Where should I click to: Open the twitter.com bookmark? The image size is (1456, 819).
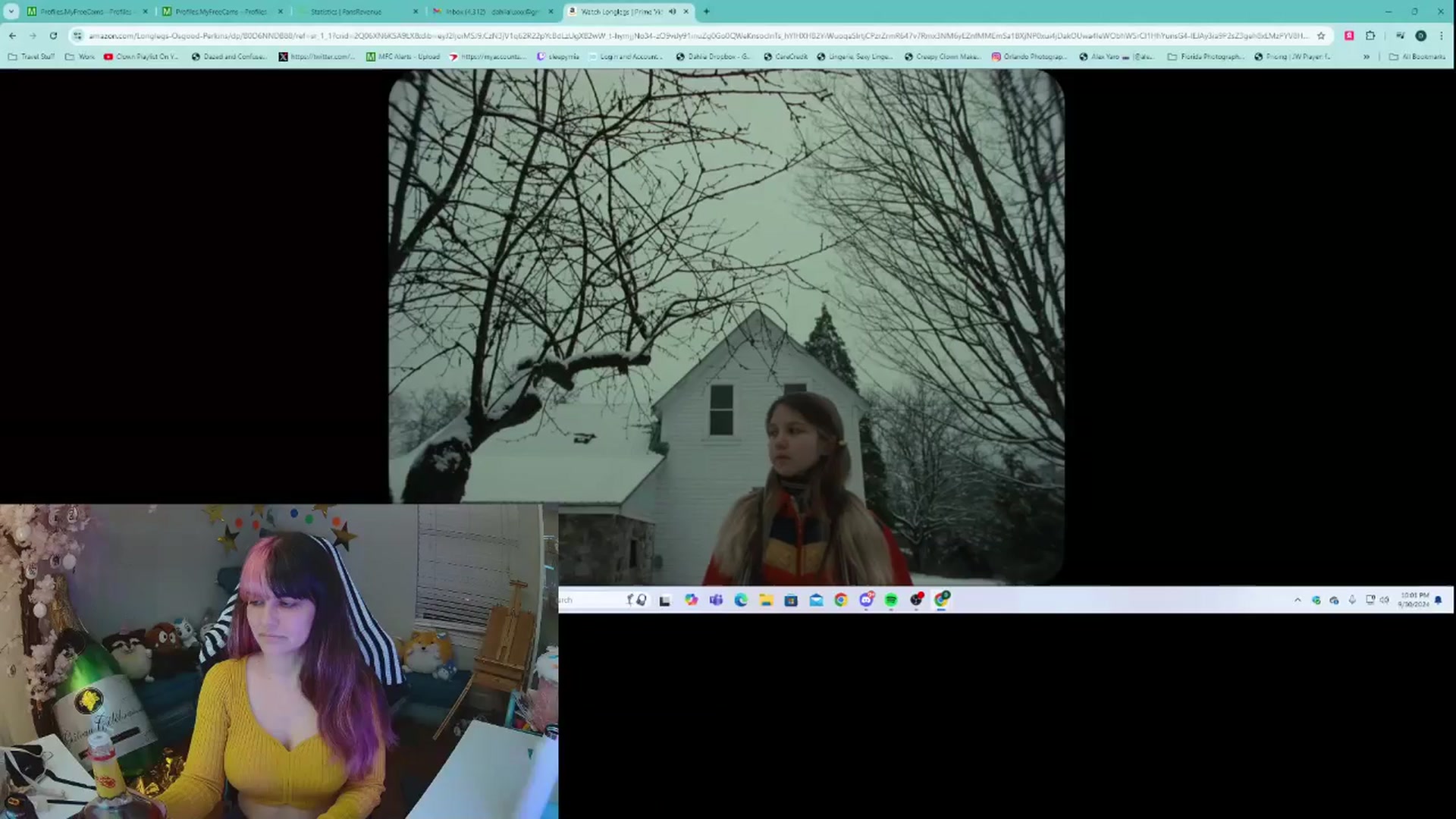[x=316, y=57]
